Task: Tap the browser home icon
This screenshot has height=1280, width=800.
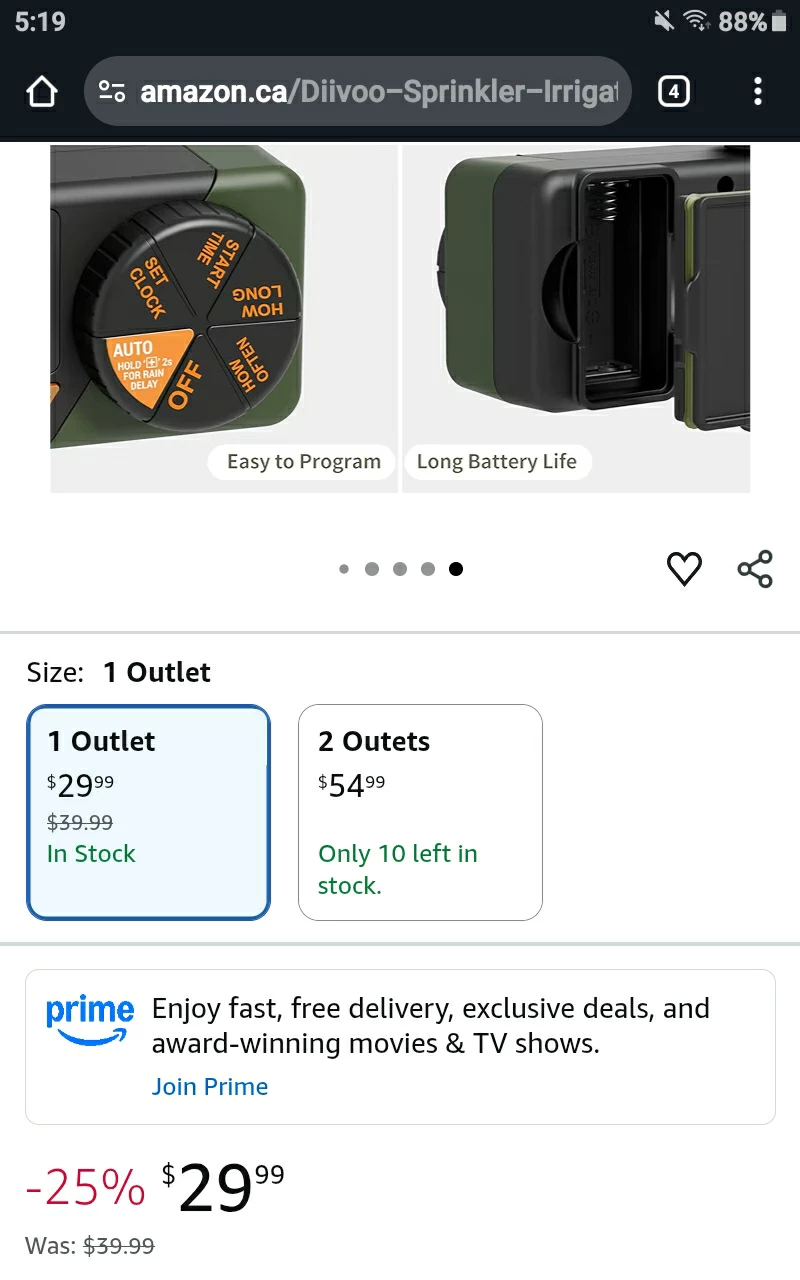Action: tap(42, 92)
